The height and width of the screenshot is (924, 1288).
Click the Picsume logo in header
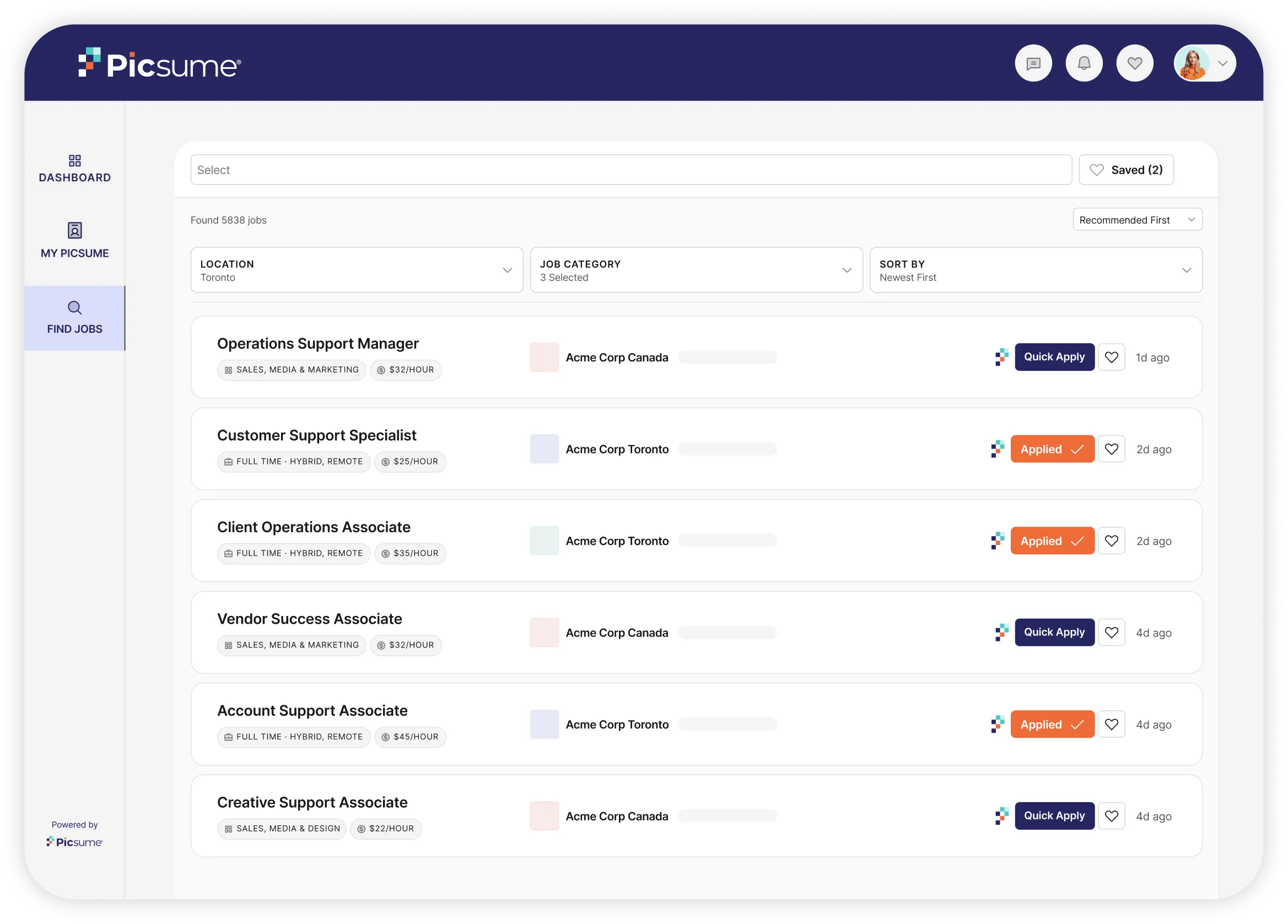pos(160,63)
